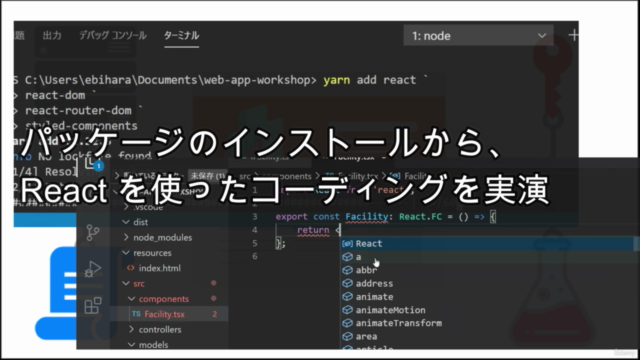Click the '2' error badge on Facility.tsx
640x360 pixels.
pyautogui.click(x=215, y=314)
